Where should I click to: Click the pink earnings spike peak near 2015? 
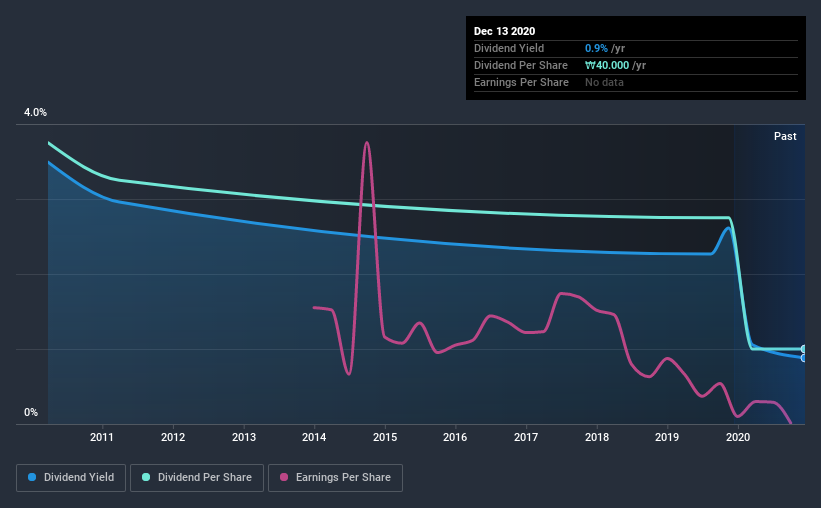367,143
